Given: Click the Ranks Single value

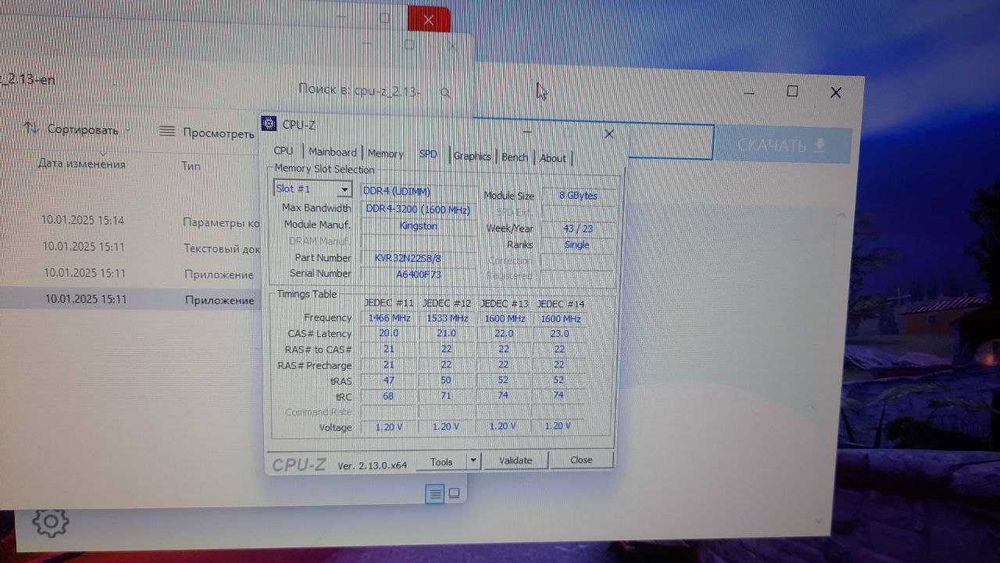Looking at the screenshot, I should [578, 245].
